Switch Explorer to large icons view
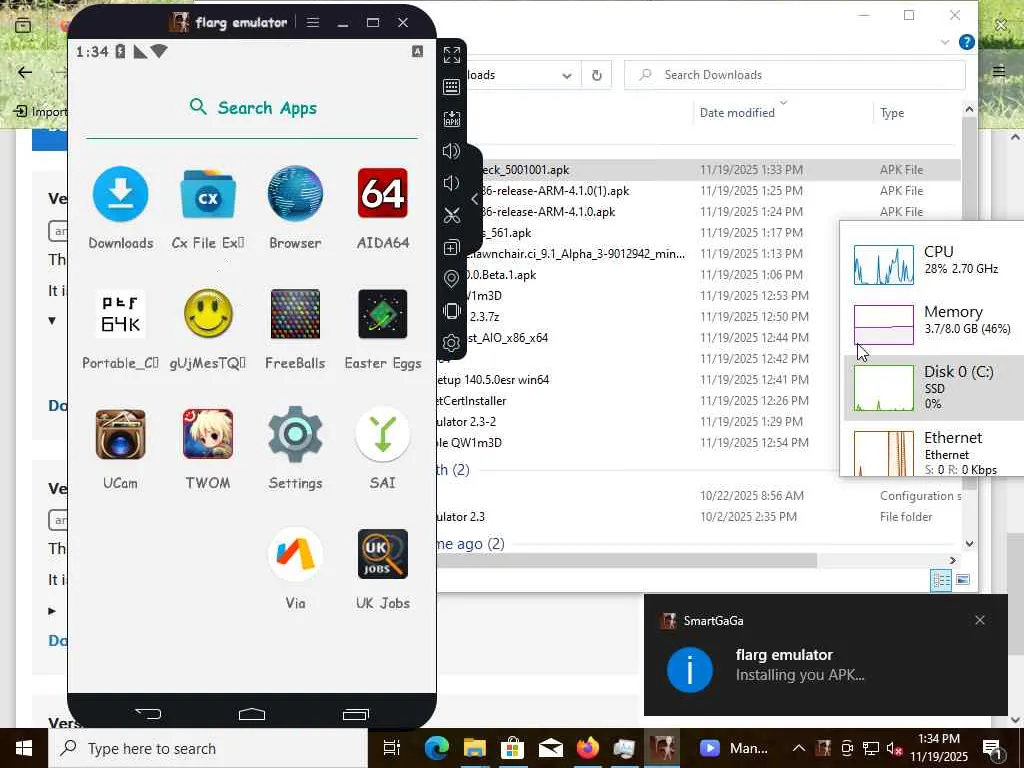This screenshot has width=1024, height=768. 963,580
